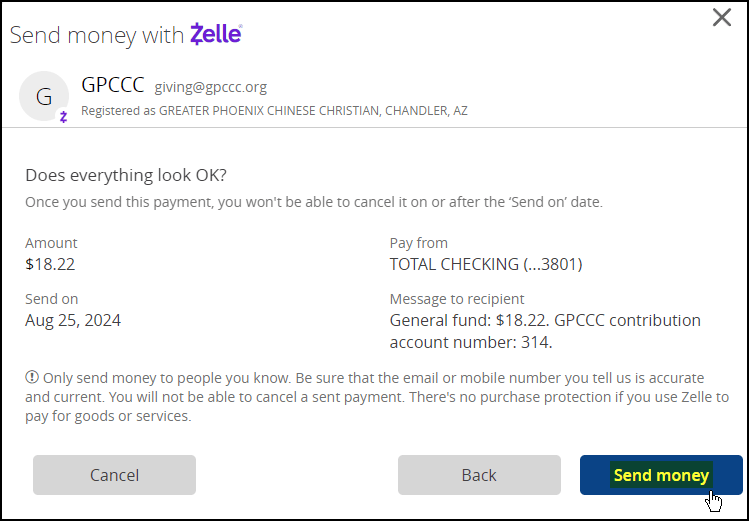Viewport: 749px width, 521px height.
Task: Click the 'Pay from' label
Action: pyautogui.click(x=418, y=243)
